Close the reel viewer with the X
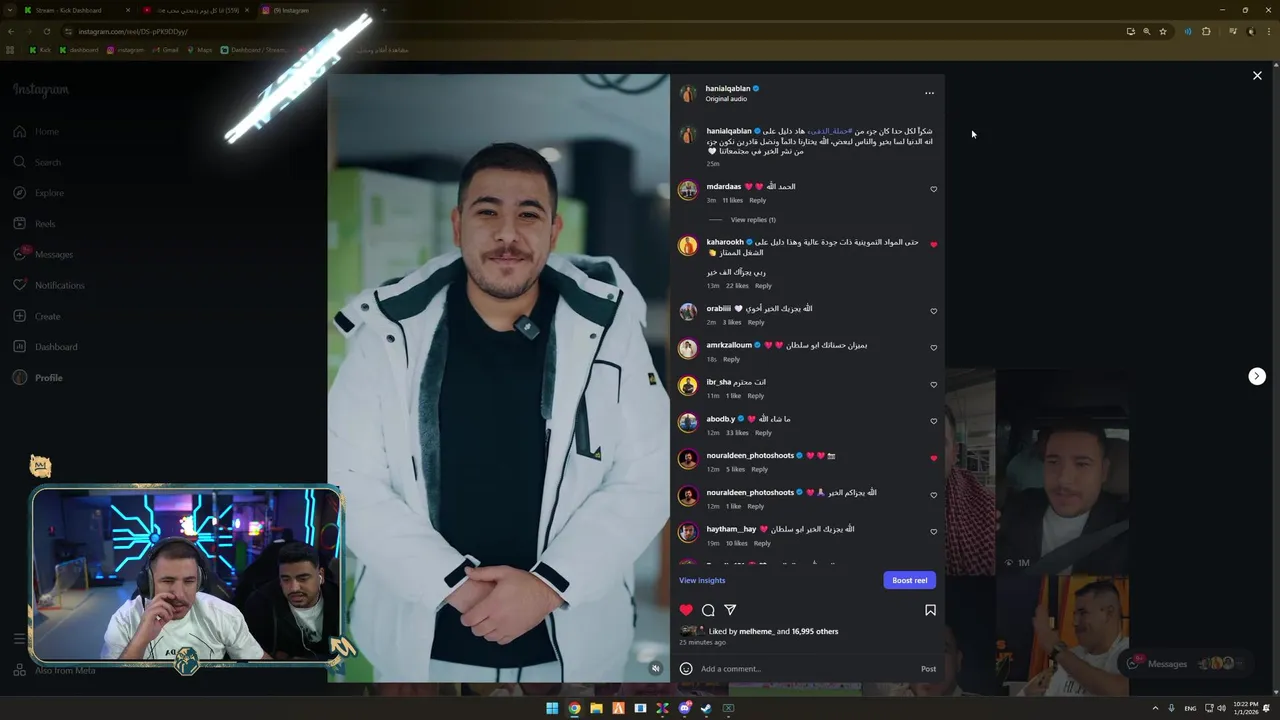 pos(1257,75)
